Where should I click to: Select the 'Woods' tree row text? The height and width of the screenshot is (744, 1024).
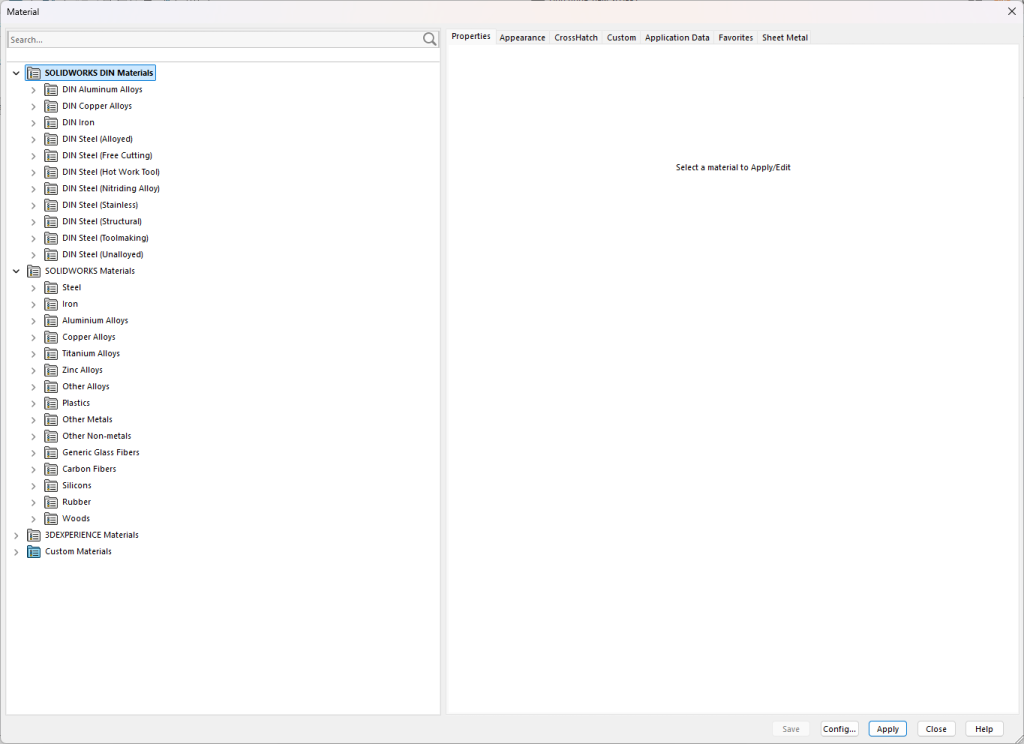pyautogui.click(x=76, y=519)
